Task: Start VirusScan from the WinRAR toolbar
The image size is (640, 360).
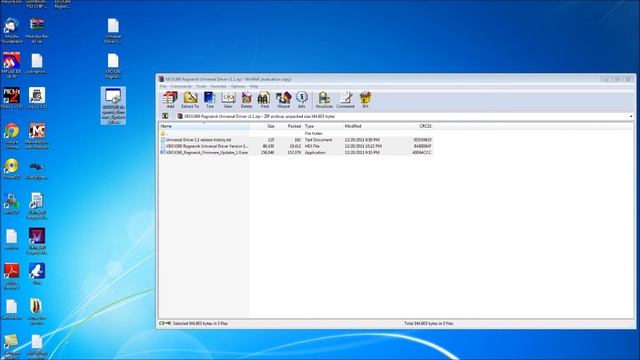Action: coord(324,100)
